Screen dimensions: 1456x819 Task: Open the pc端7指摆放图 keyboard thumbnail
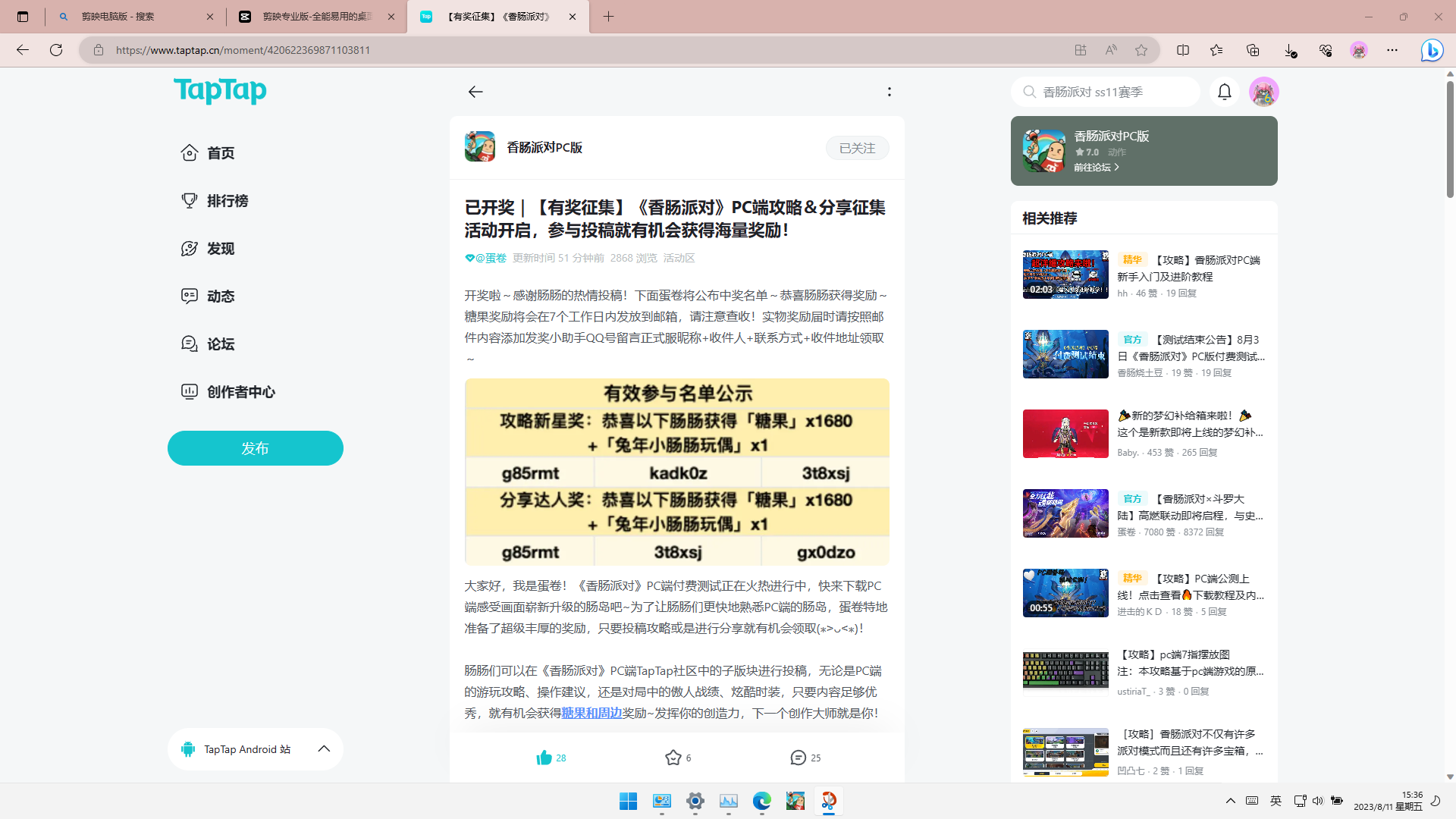(x=1065, y=673)
